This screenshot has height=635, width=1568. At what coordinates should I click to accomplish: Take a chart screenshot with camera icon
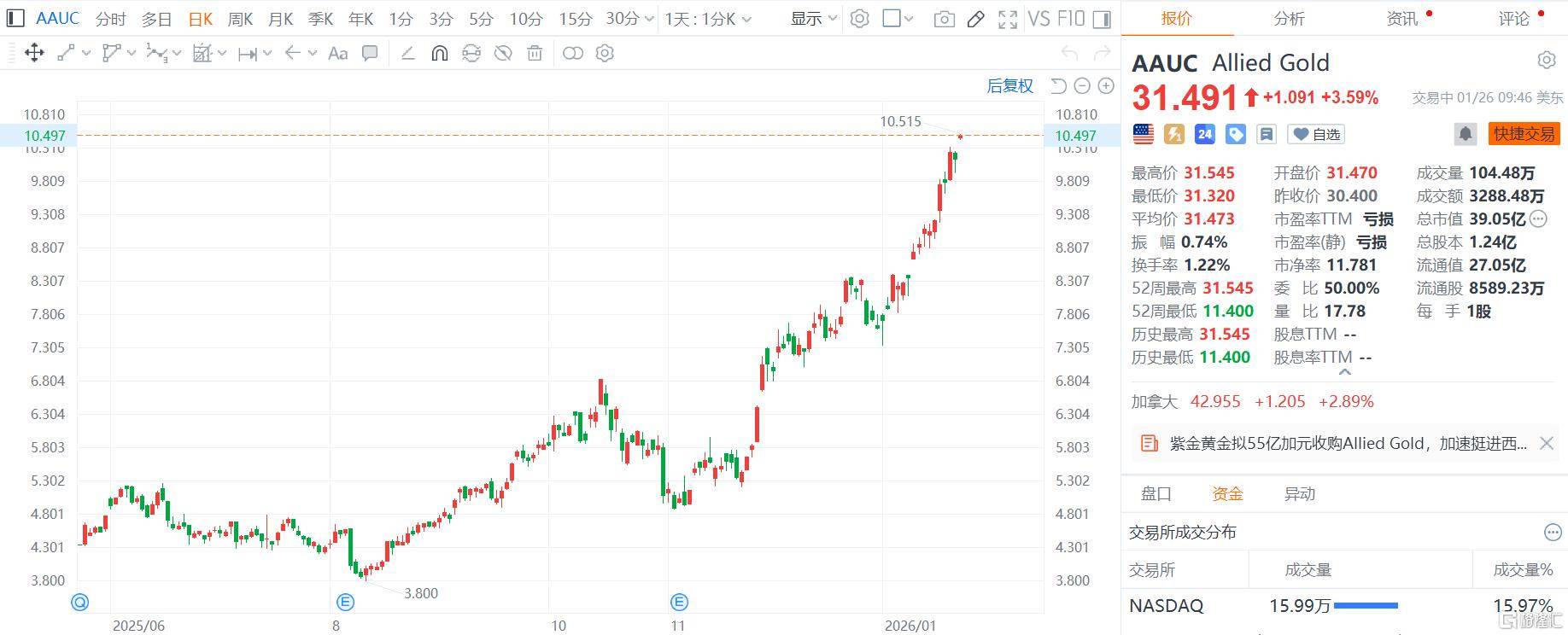pyautogui.click(x=944, y=19)
